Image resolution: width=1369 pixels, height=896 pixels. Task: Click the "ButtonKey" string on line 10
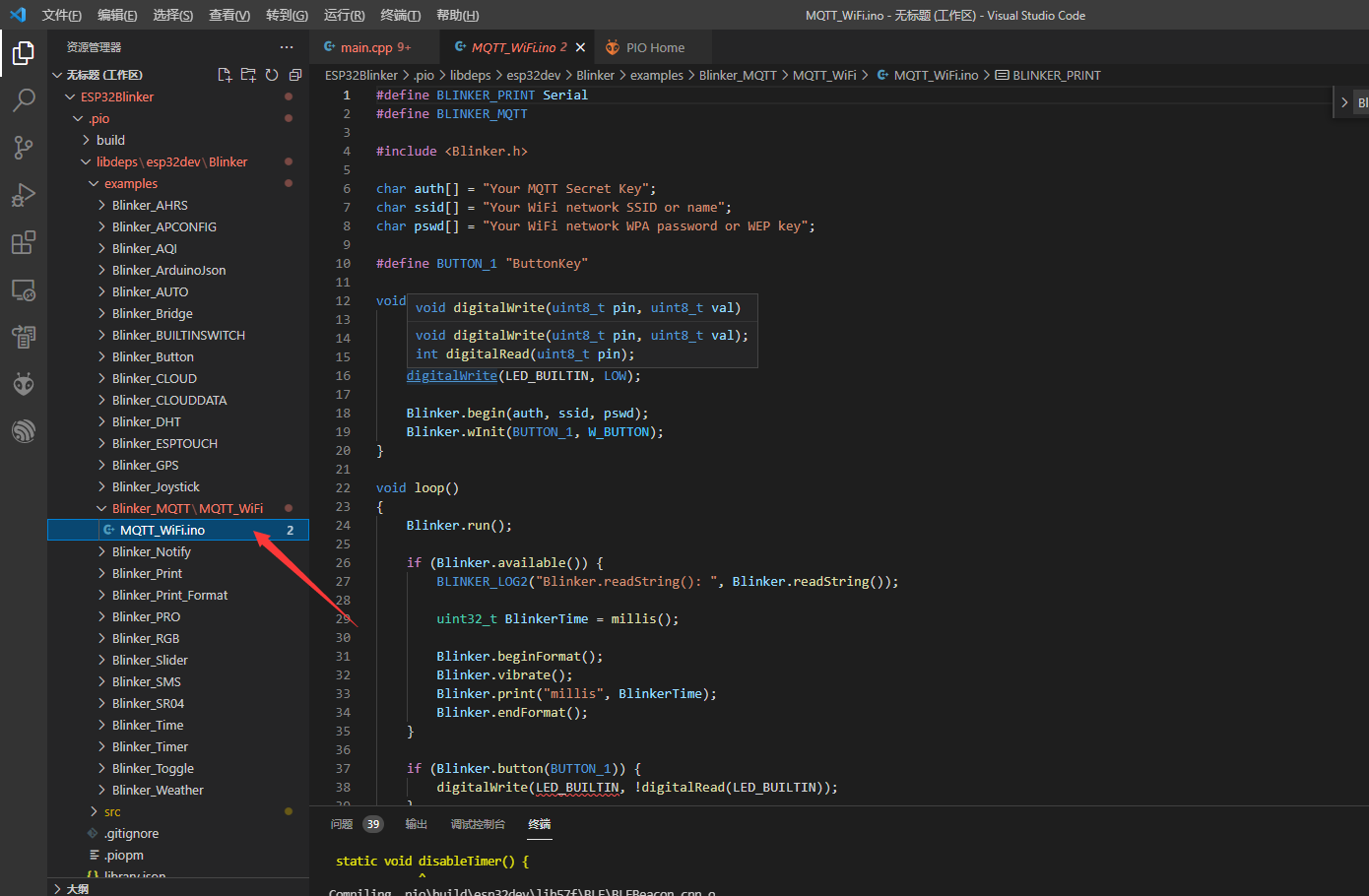pyautogui.click(x=547, y=263)
